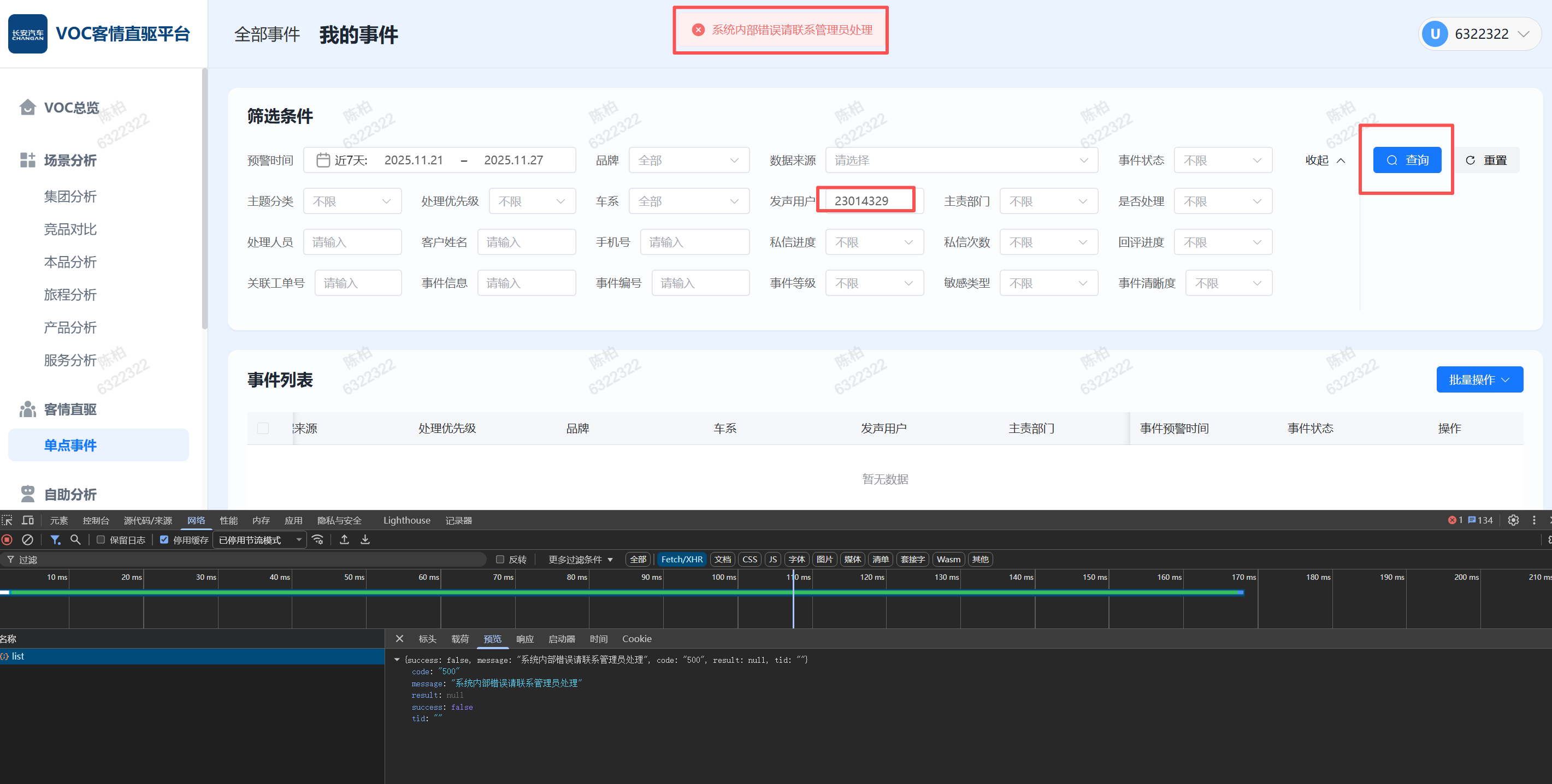The height and width of the screenshot is (784, 1552).
Task: Open the 品牌 dropdown showing 全部
Action: 689,160
